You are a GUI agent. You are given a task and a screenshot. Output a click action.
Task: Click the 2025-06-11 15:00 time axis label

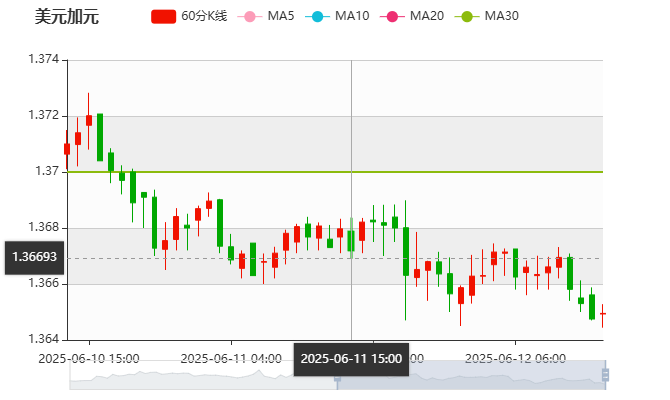click(351, 358)
